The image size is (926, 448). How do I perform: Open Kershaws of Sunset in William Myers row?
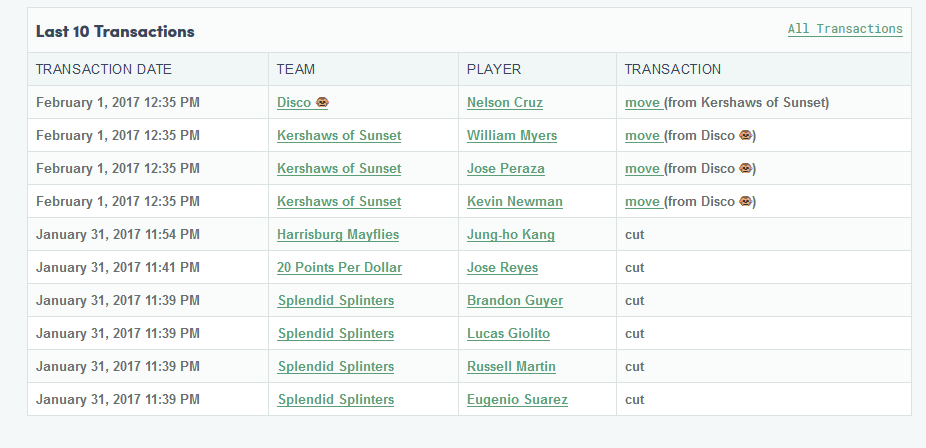point(339,136)
